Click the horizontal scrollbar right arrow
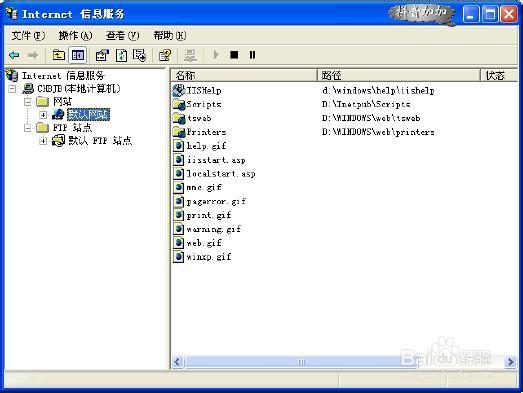 [x=510, y=362]
